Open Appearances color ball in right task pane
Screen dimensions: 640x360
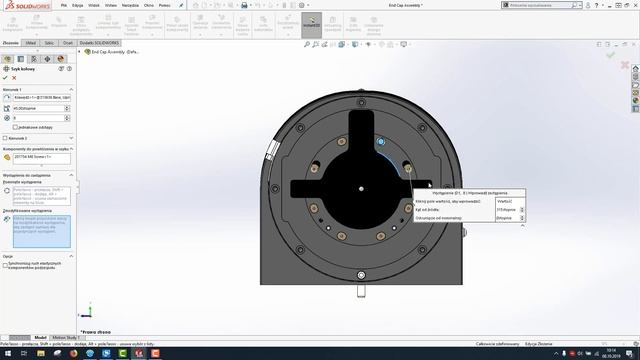pyautogui.click(x=636, y=101)
